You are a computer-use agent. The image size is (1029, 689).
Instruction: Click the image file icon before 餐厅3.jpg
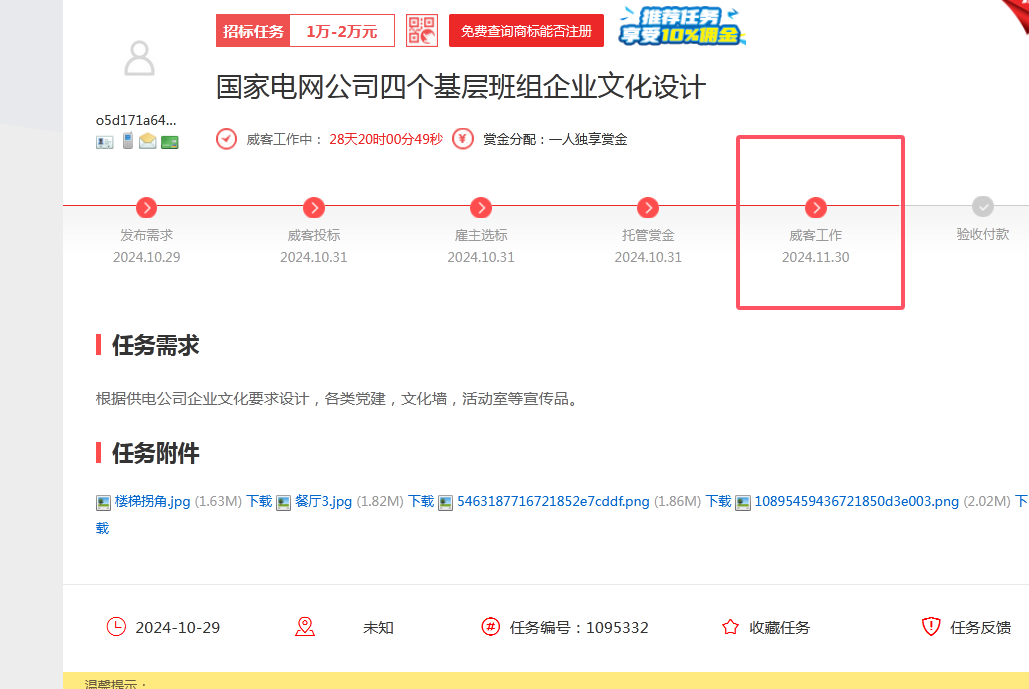pyautogui.click(x=284, y=503)
